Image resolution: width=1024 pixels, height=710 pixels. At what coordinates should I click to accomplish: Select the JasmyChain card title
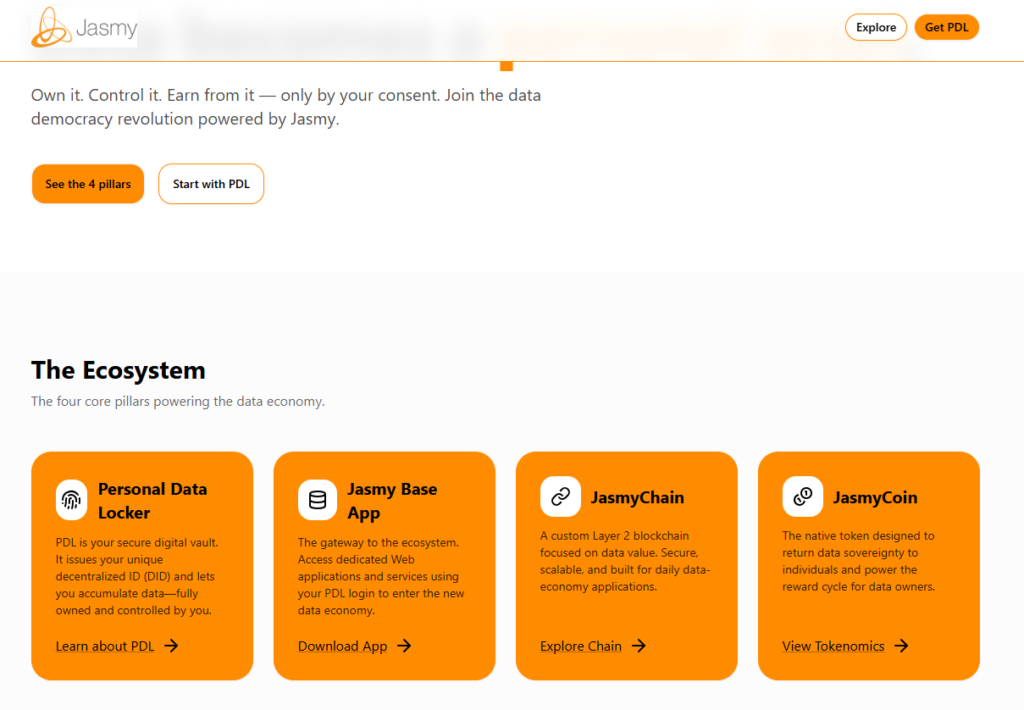[637, 498]
